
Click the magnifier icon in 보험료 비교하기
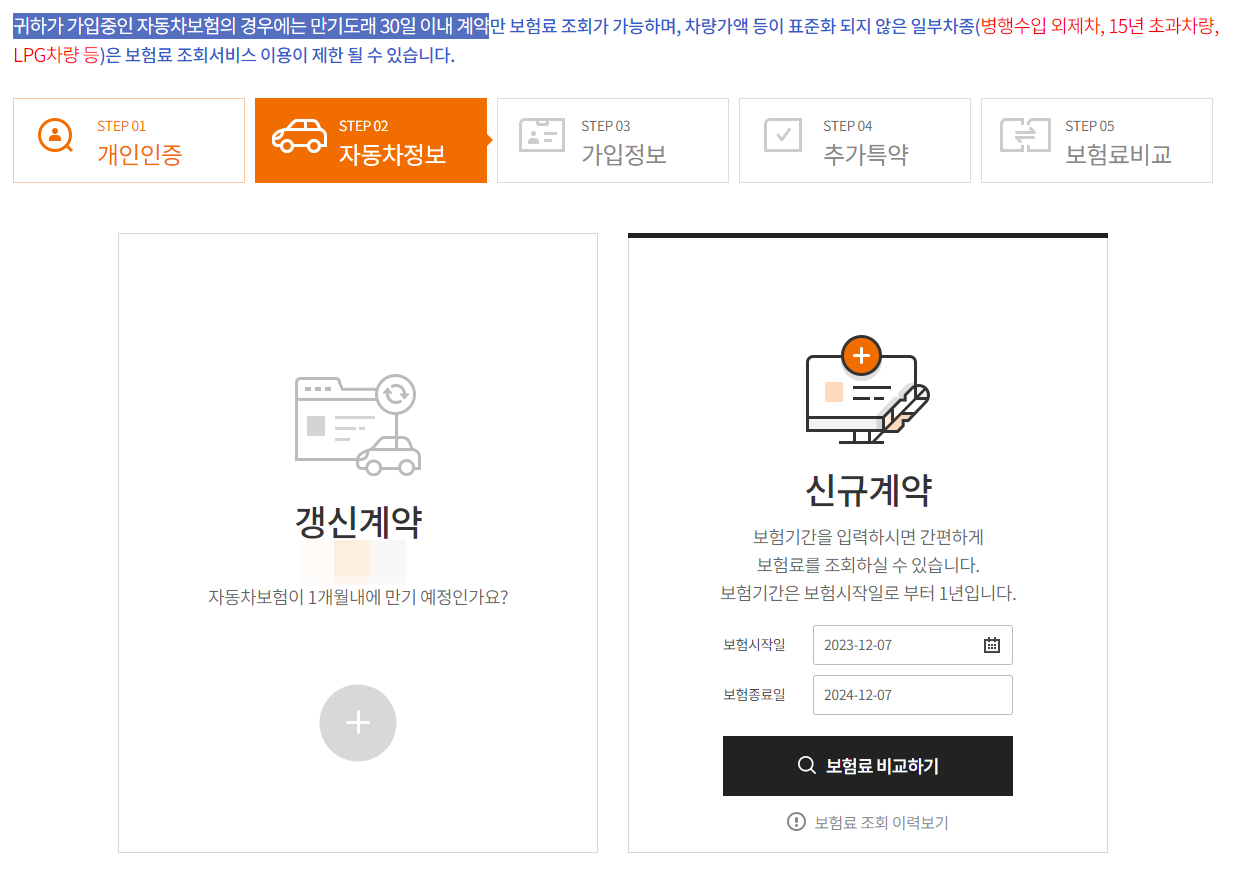coord(805,765)
